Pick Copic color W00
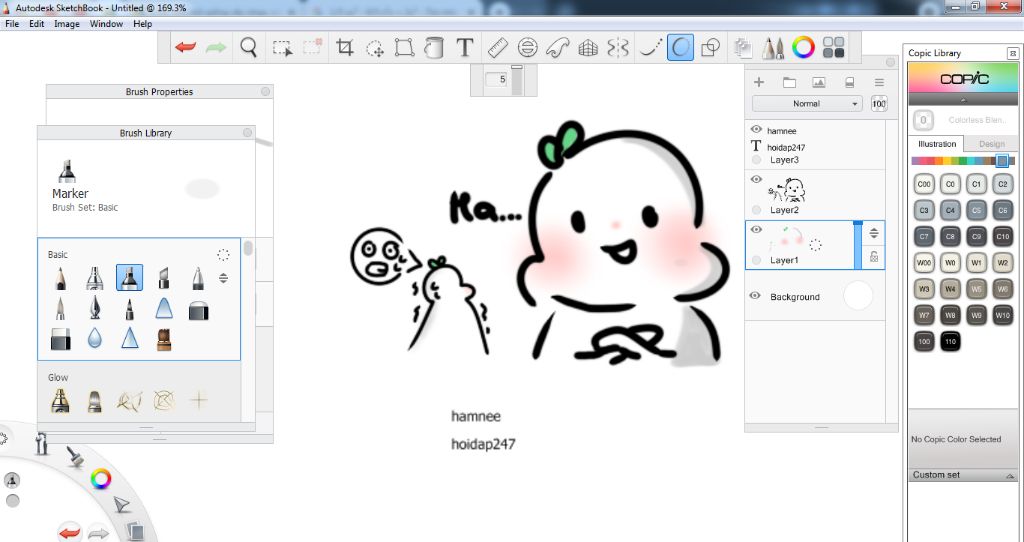 point(923,263)
